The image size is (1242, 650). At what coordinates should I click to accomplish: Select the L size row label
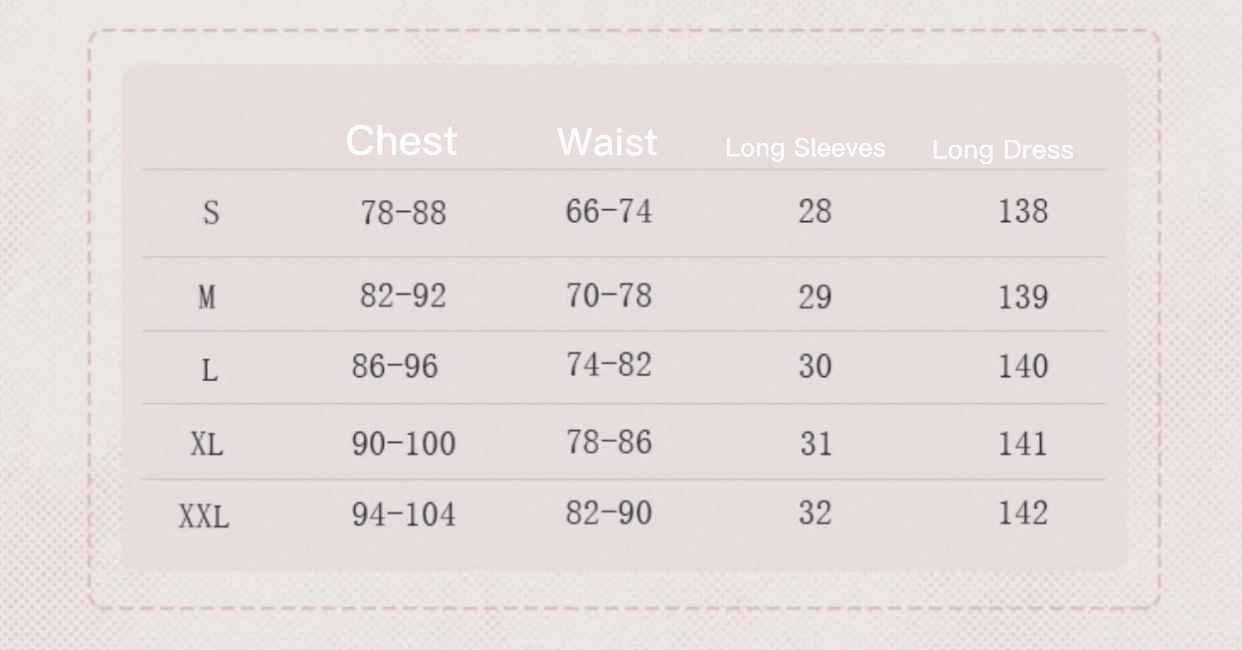(209, 371)
